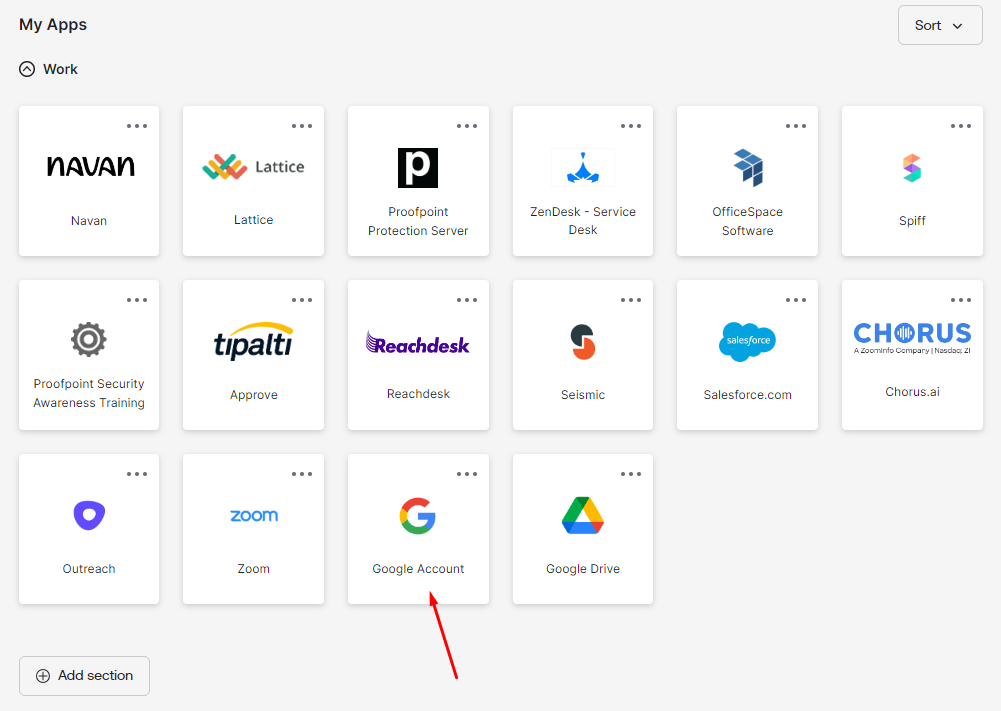Viewport: 1001px width, 711px height.
Task: Show more options on Chorus.ai card
Action: point(961,300)
